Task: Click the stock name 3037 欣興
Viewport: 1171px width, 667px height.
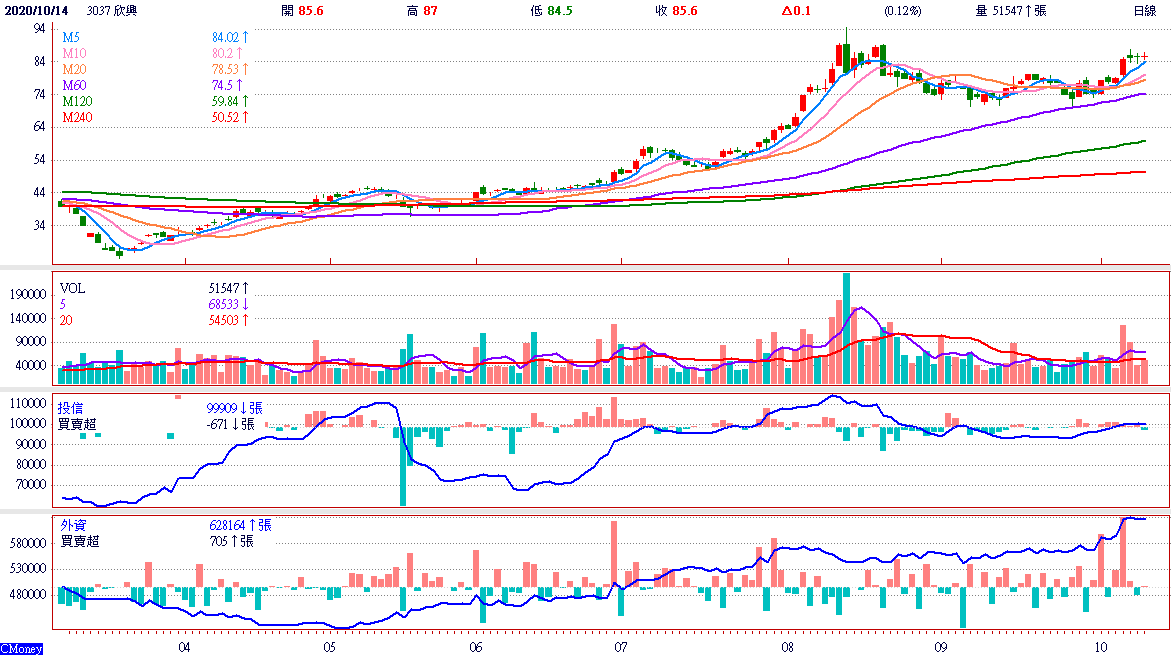Action: click(x=114, y=10)
